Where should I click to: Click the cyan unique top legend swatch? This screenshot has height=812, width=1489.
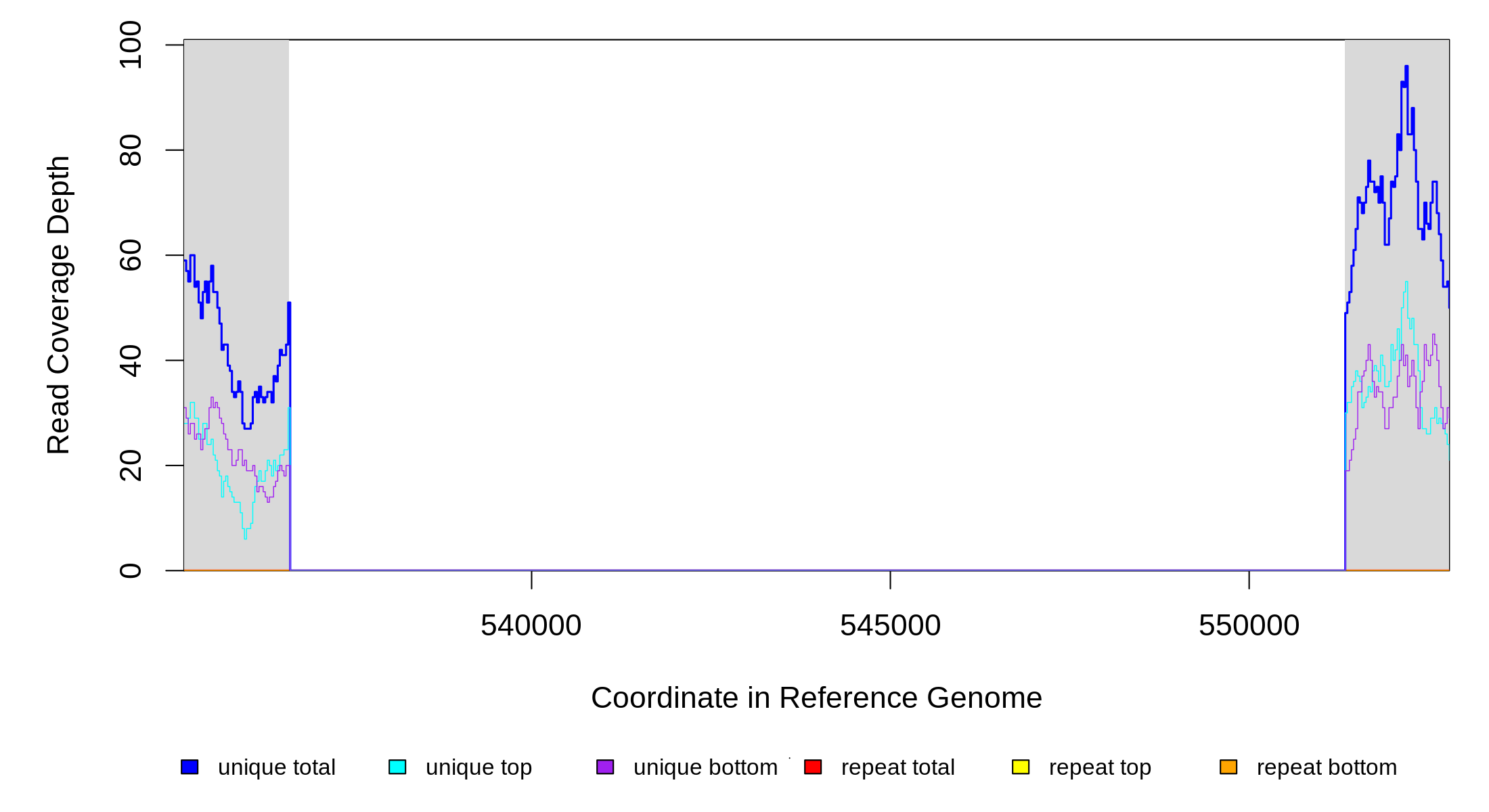[x=397, y=767]
